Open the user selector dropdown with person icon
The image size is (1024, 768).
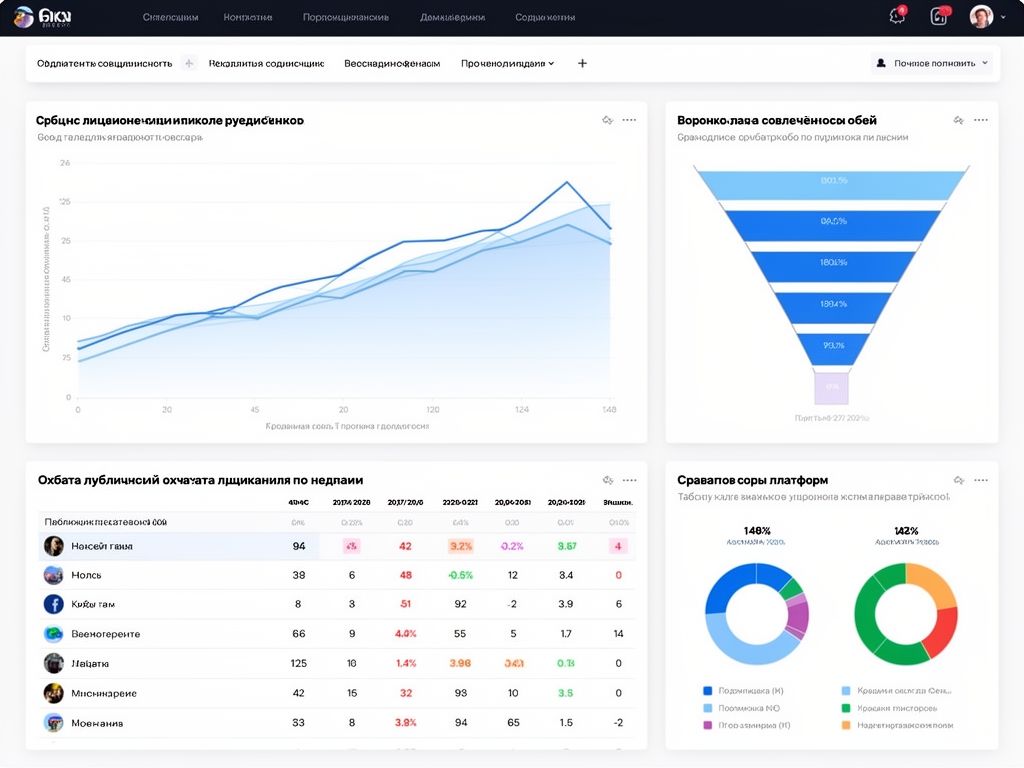[x=932, y=63]
